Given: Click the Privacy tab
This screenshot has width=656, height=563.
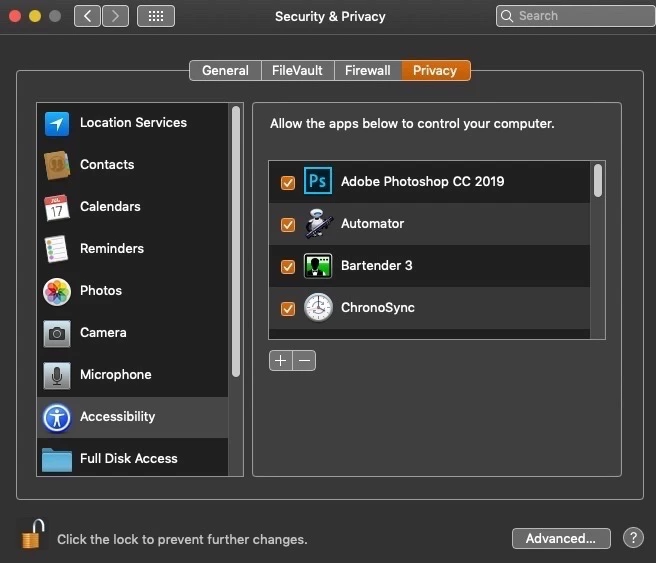Looking at the screenshot, I should 436,70.
